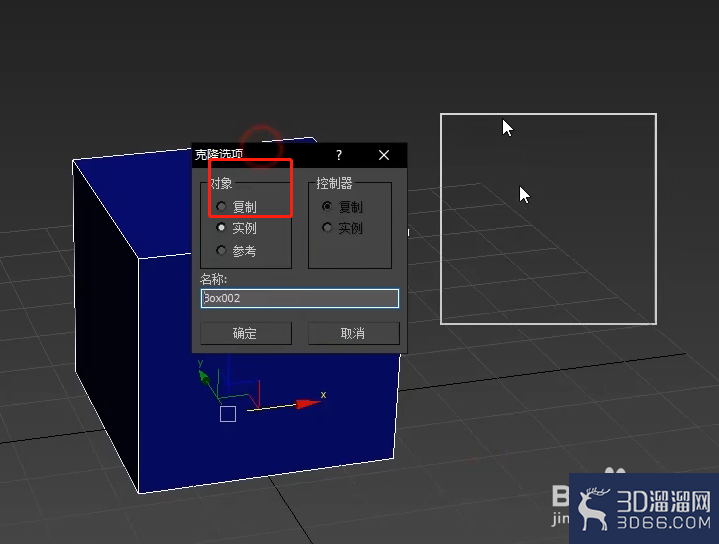Image resolution: width=719 pixels, height=544 pixels.
Task: Cancel the clone with 取消 button
Action: click(x=354, y=333)
